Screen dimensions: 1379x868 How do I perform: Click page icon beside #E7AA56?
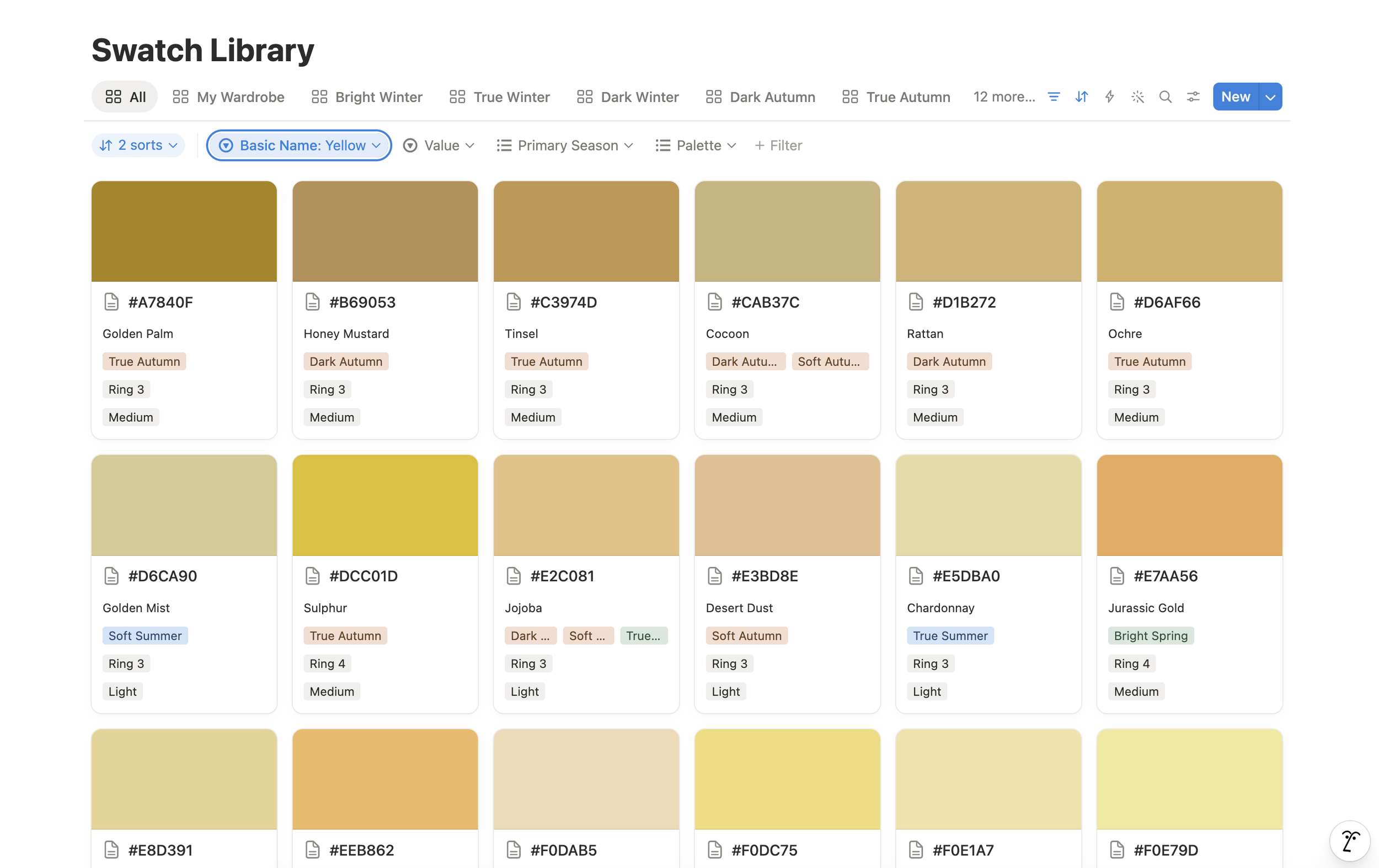(1117, 575)
